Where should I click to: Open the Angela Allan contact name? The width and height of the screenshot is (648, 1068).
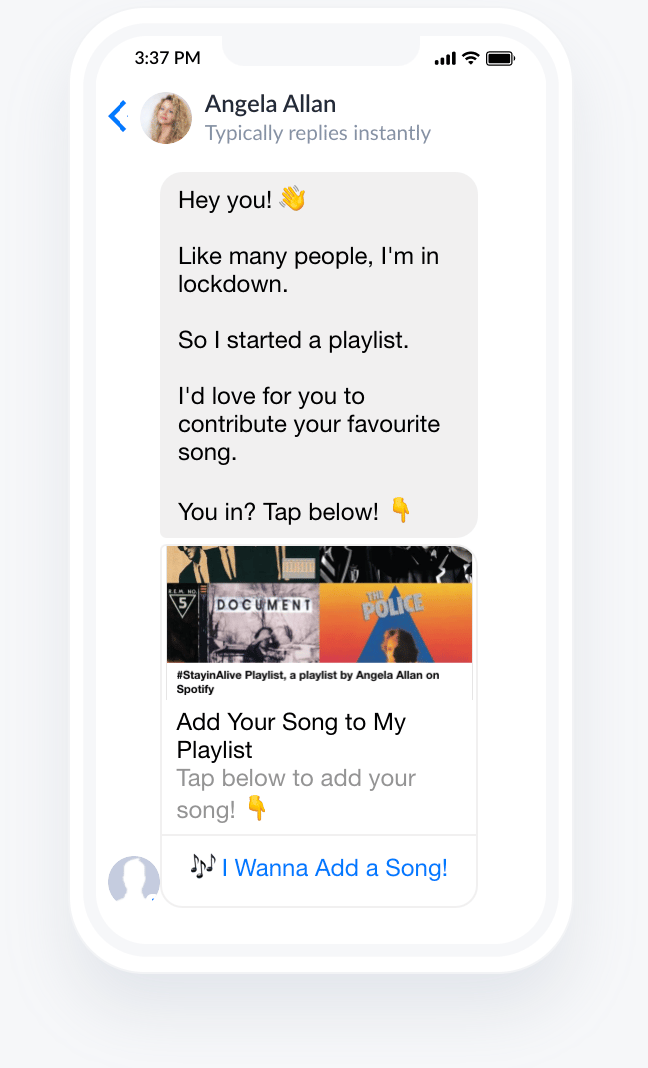(x=271, y=104)
